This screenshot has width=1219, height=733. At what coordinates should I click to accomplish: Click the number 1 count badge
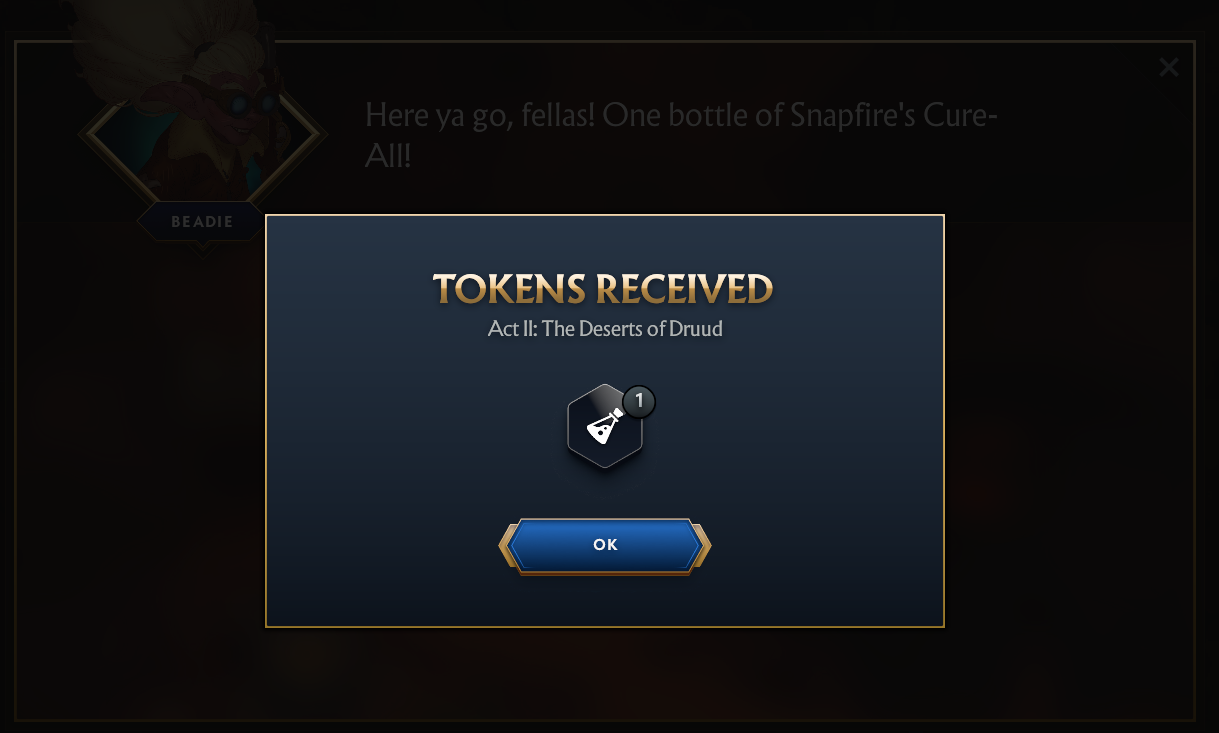coord(639,402)
